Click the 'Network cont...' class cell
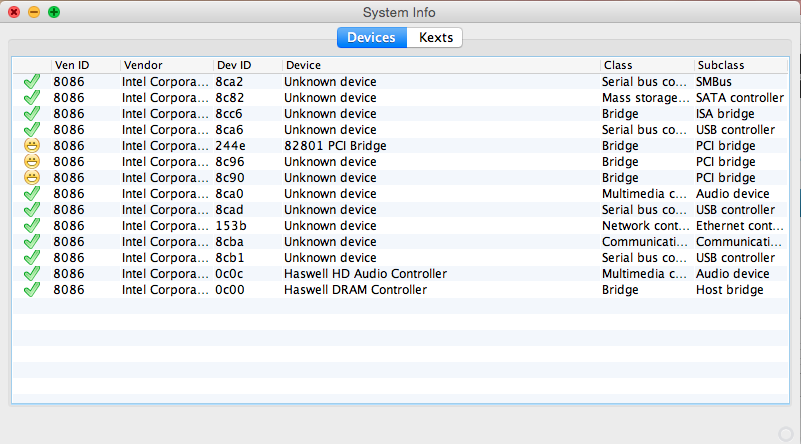This screenshot has height=444, width=801. [646, 226]
